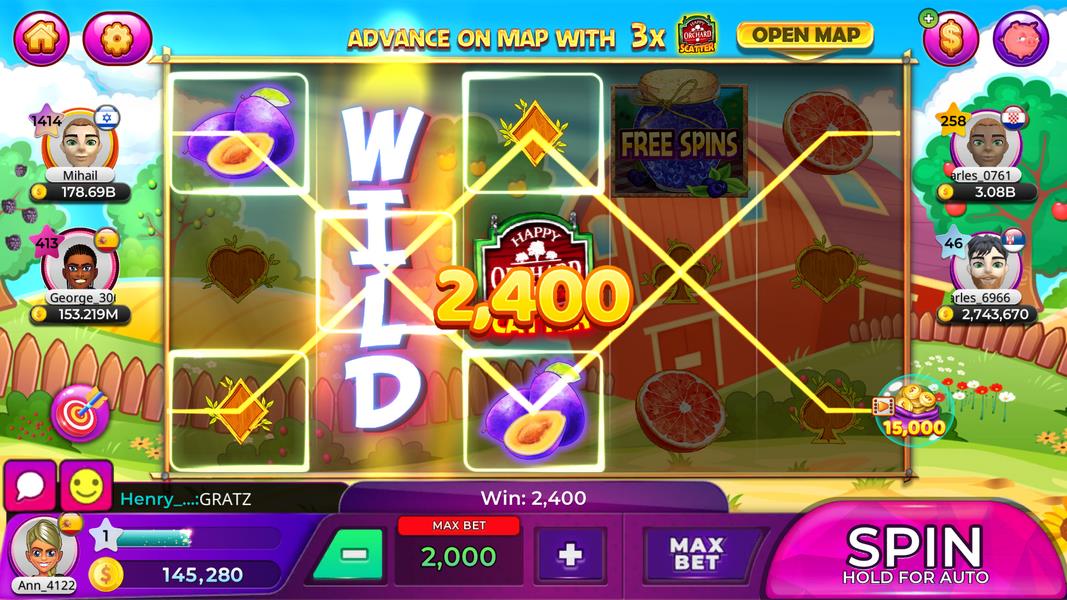Image resolution: width=1067 pixels, height=600 pixels.
Task: Open the smiley emoji picker
Action: [x=86, y=486]
